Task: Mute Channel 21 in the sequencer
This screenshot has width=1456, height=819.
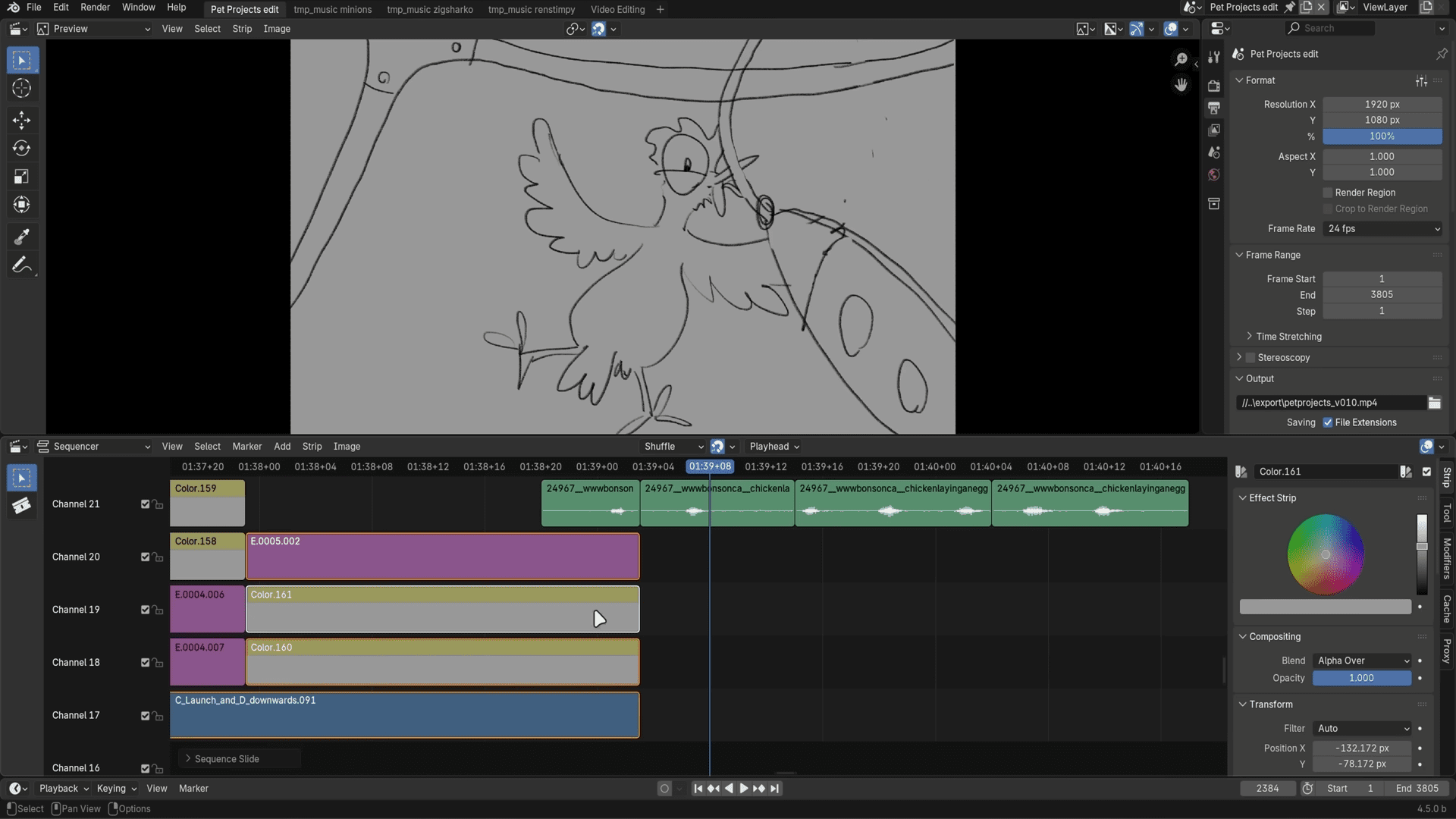Action: 145,504
